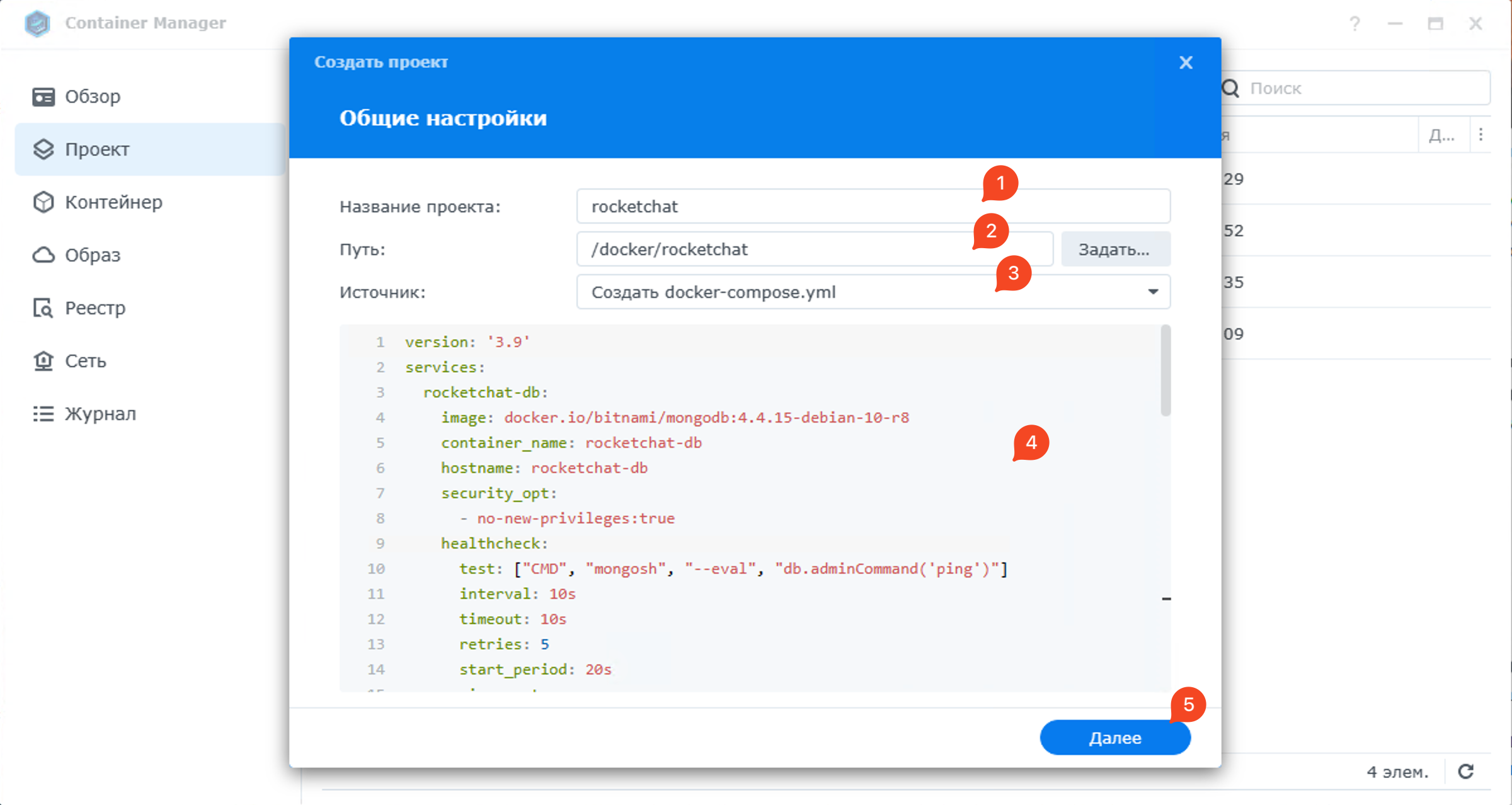The height and width of the screenshot is (805, 1512).
Task: Click the Источник dropdown arrow
Action: (x=1153, y=292)
